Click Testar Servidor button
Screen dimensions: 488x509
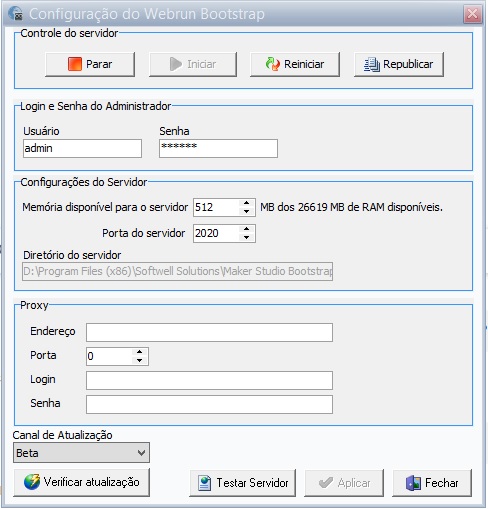point(243,483)
